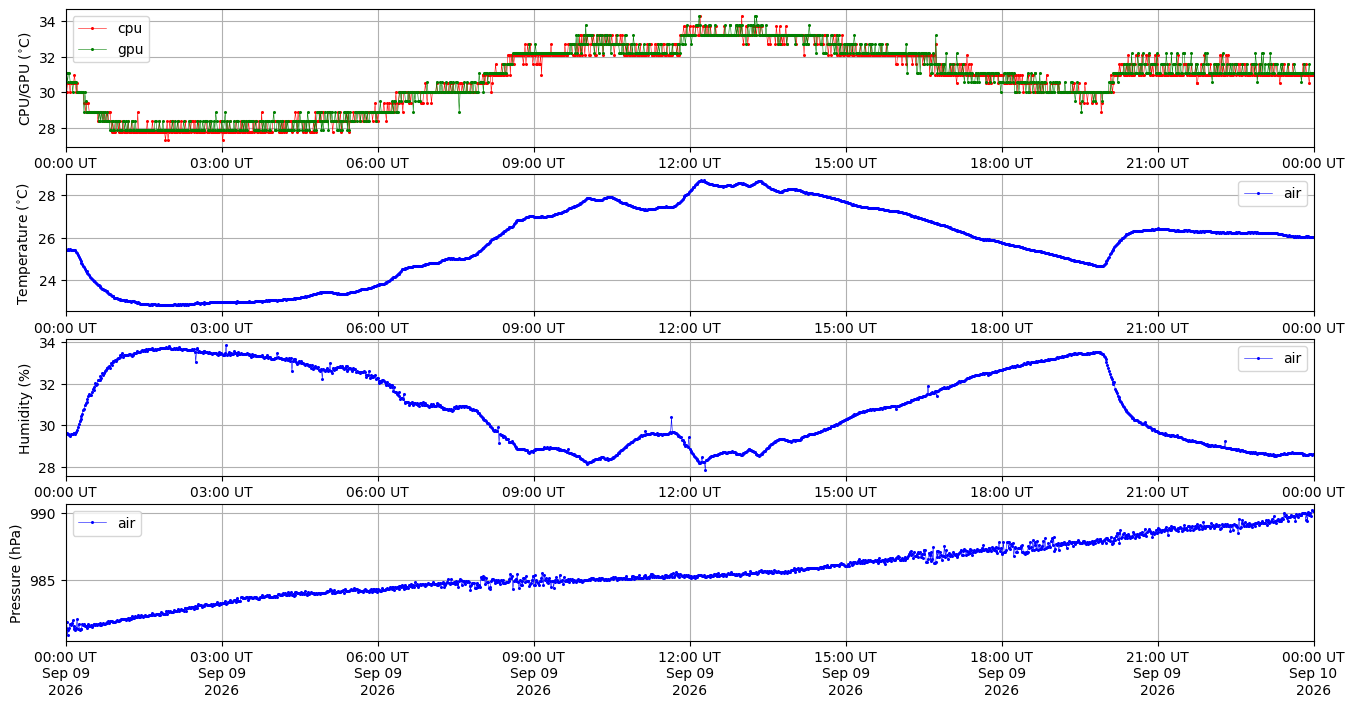1354x707 pixels.
Task: Click the air legend in Temperature plot
Action: 1273,194
